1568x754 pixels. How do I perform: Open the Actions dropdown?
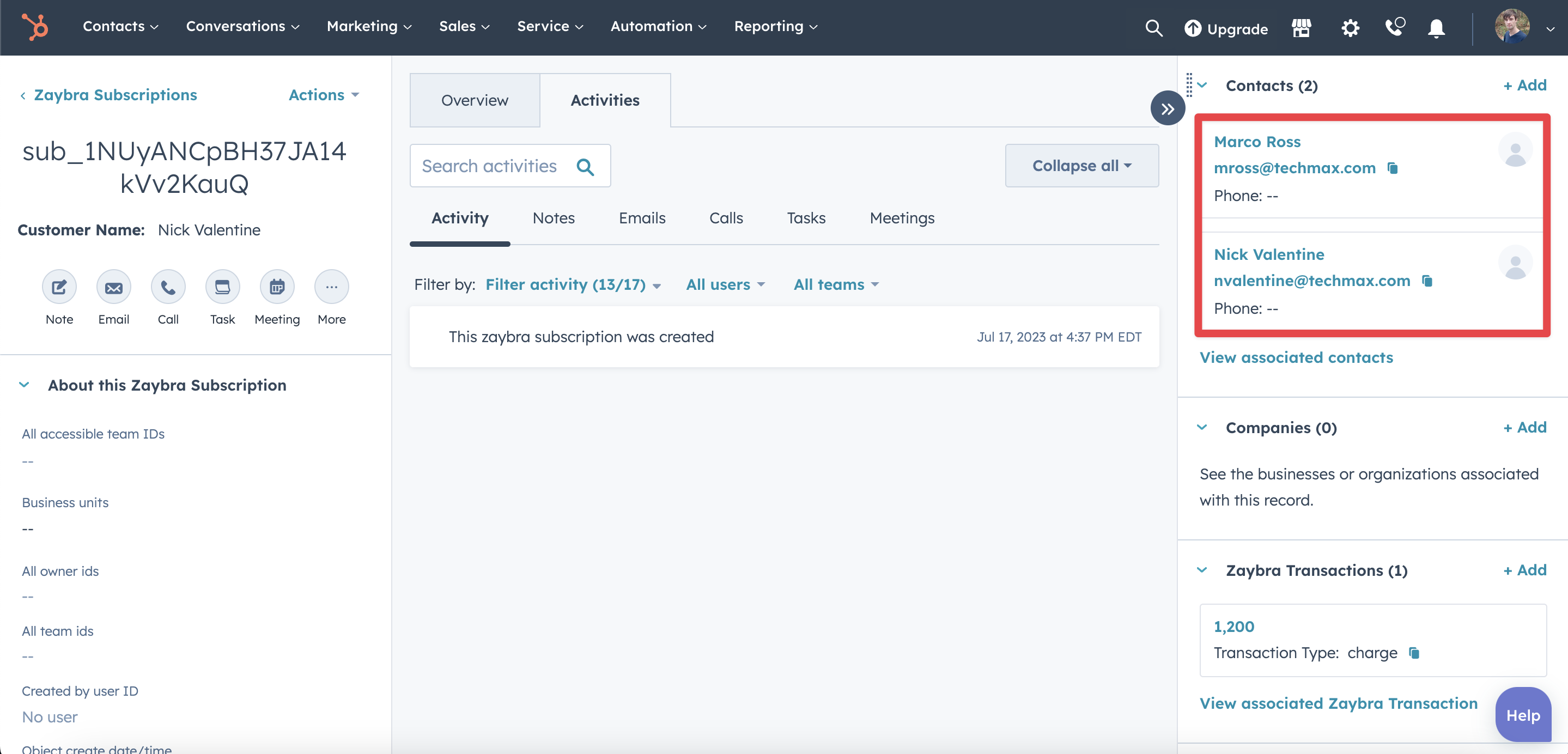click(x=324, y=95)
